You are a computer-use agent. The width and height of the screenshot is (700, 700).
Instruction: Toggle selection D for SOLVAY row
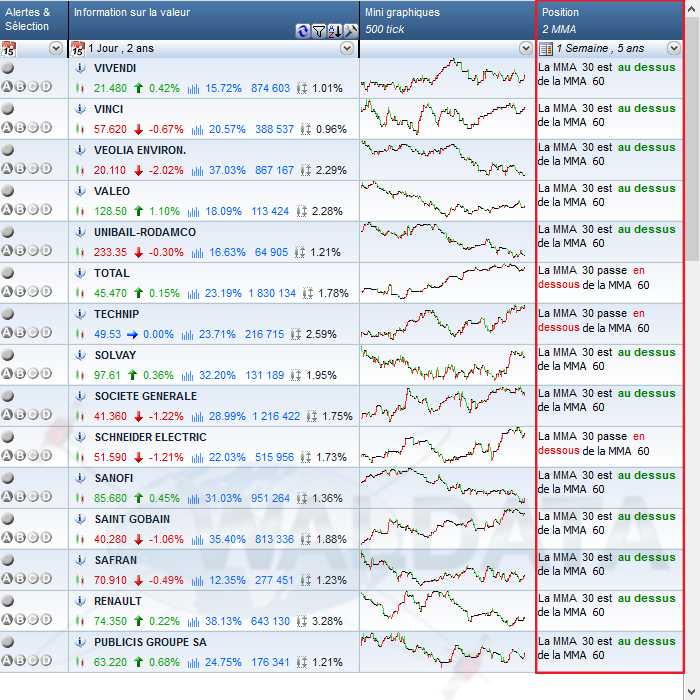[46, 373]
